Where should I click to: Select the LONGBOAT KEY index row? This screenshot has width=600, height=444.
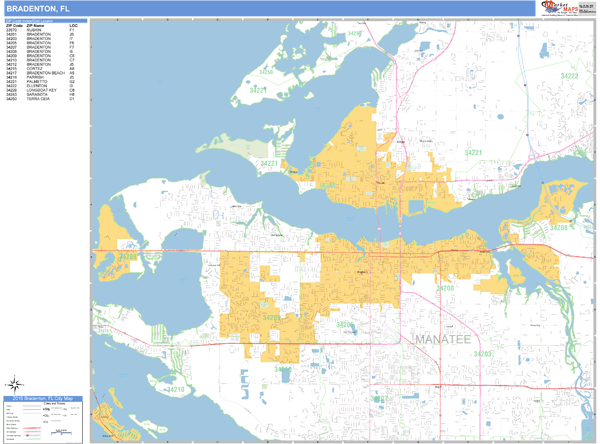point(40,90)
